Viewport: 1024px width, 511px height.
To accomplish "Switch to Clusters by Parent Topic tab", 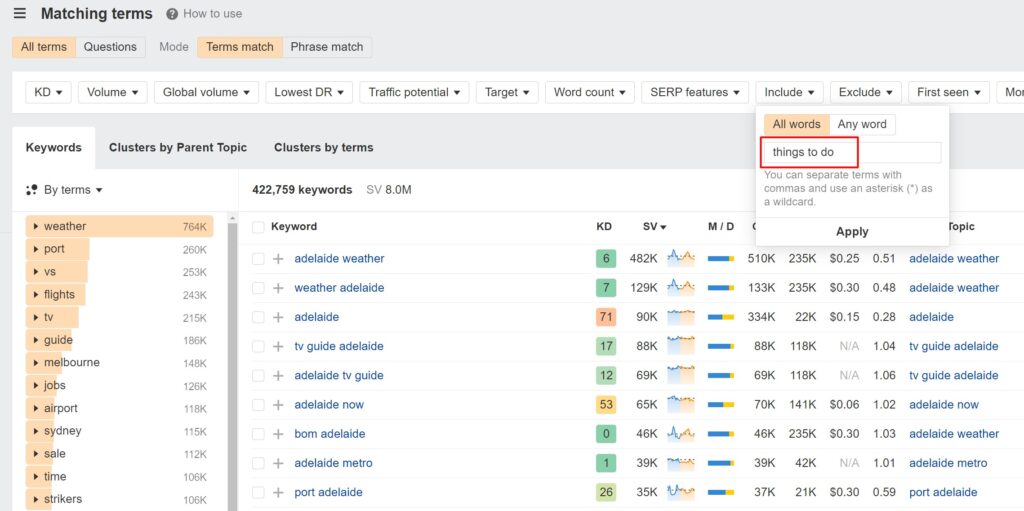I will [x=178, y=148].
